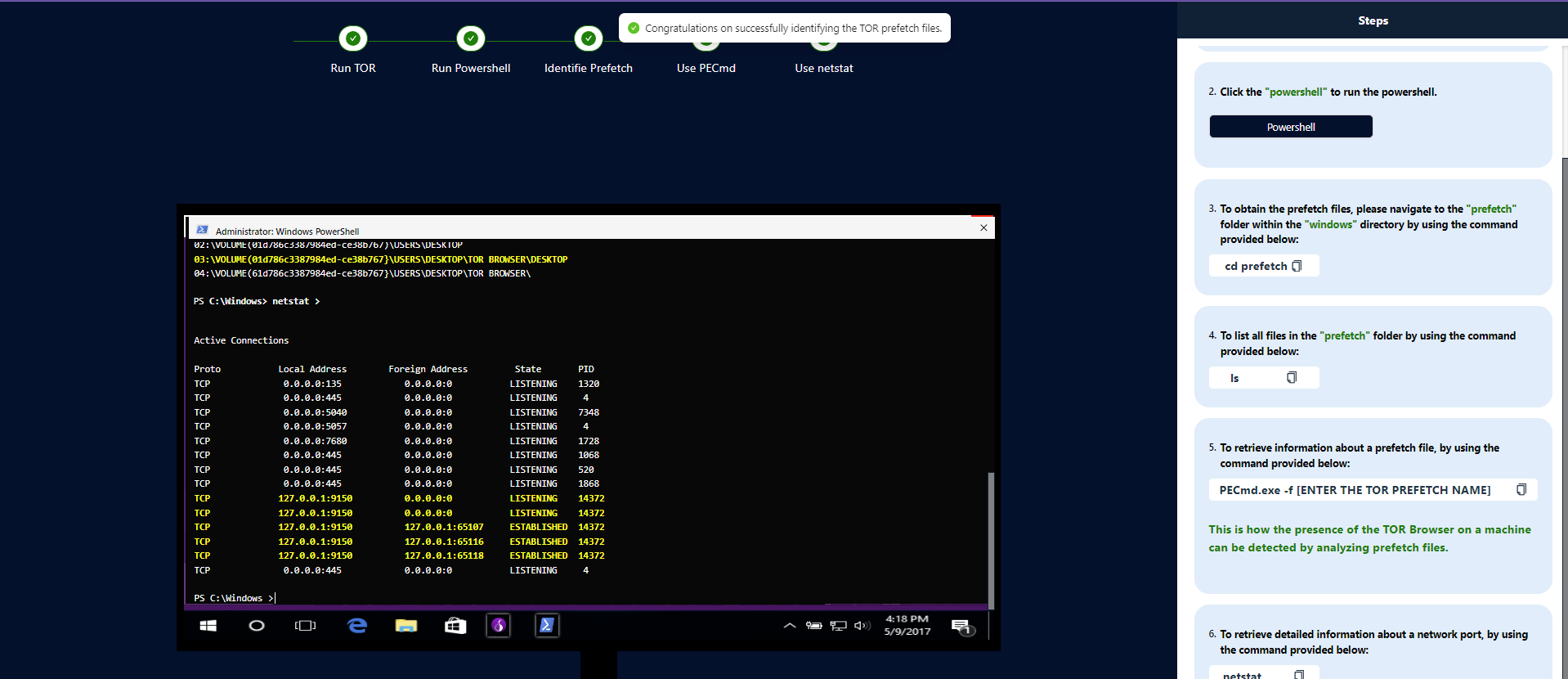Click the volume icon in system tray
Viewport: 1568px width, 679px height.
click(862, 626)
